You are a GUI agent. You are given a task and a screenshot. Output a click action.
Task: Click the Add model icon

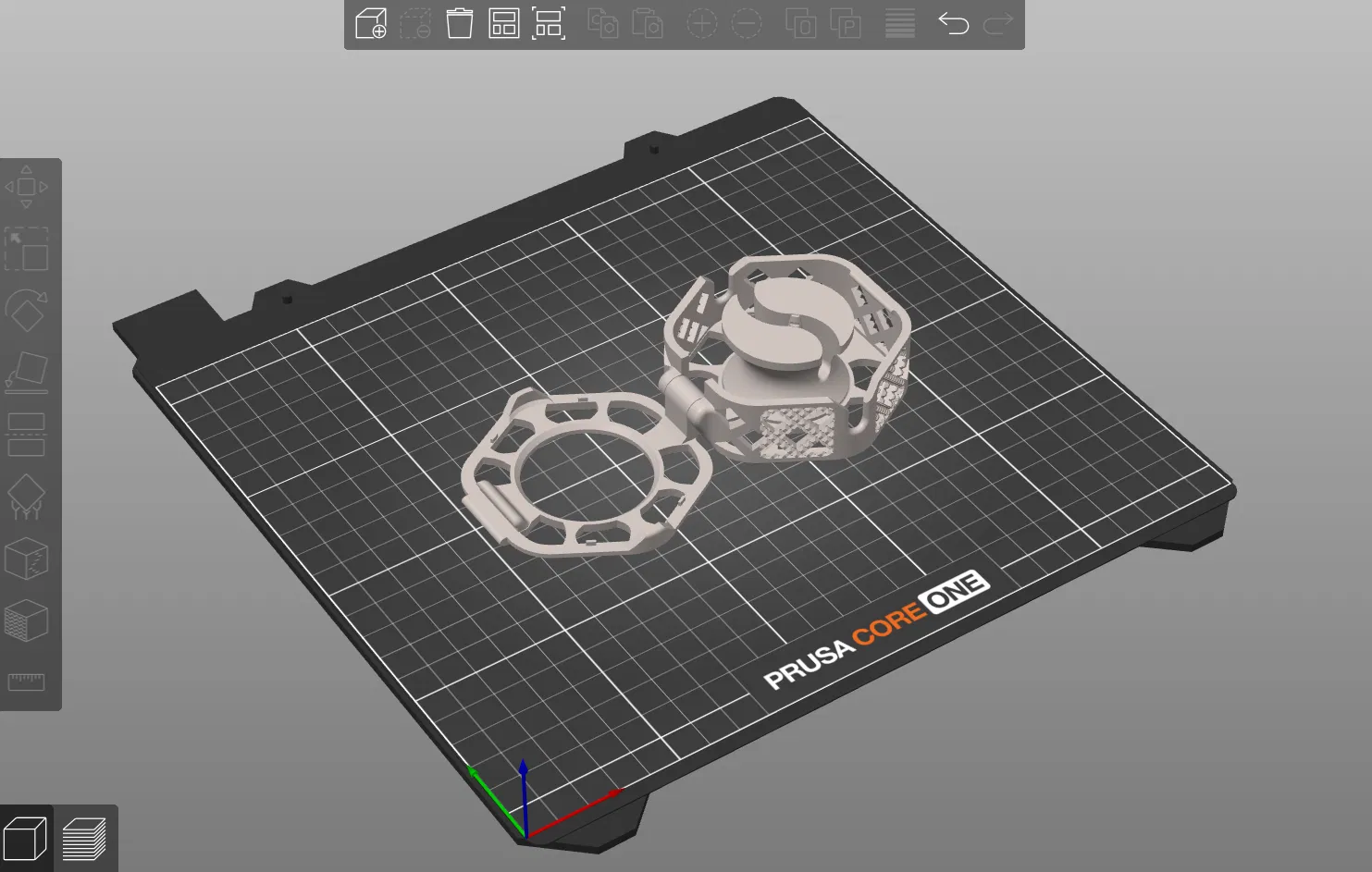point(371,24)
